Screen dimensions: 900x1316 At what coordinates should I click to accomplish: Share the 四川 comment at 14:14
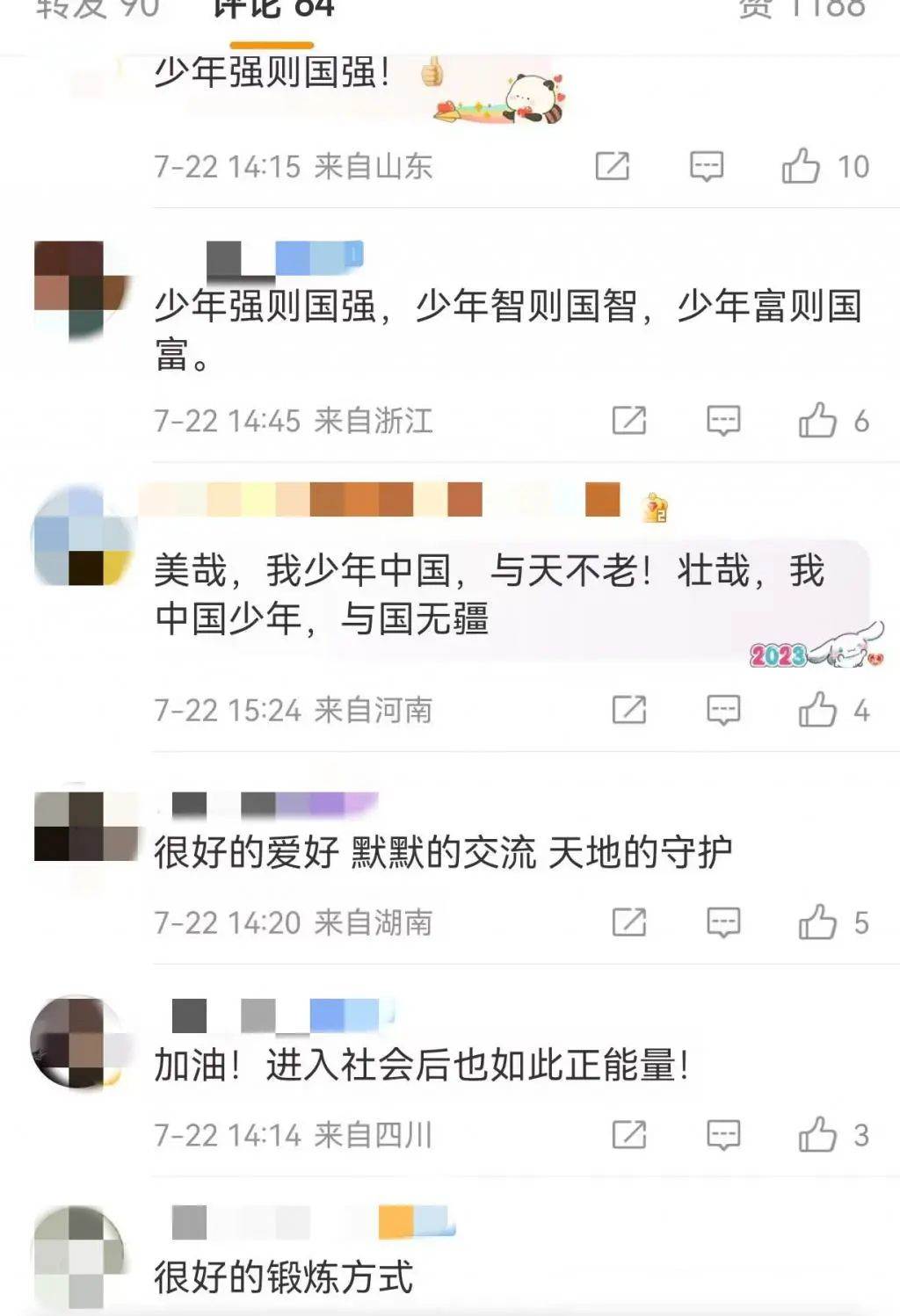click(629, 1135)
